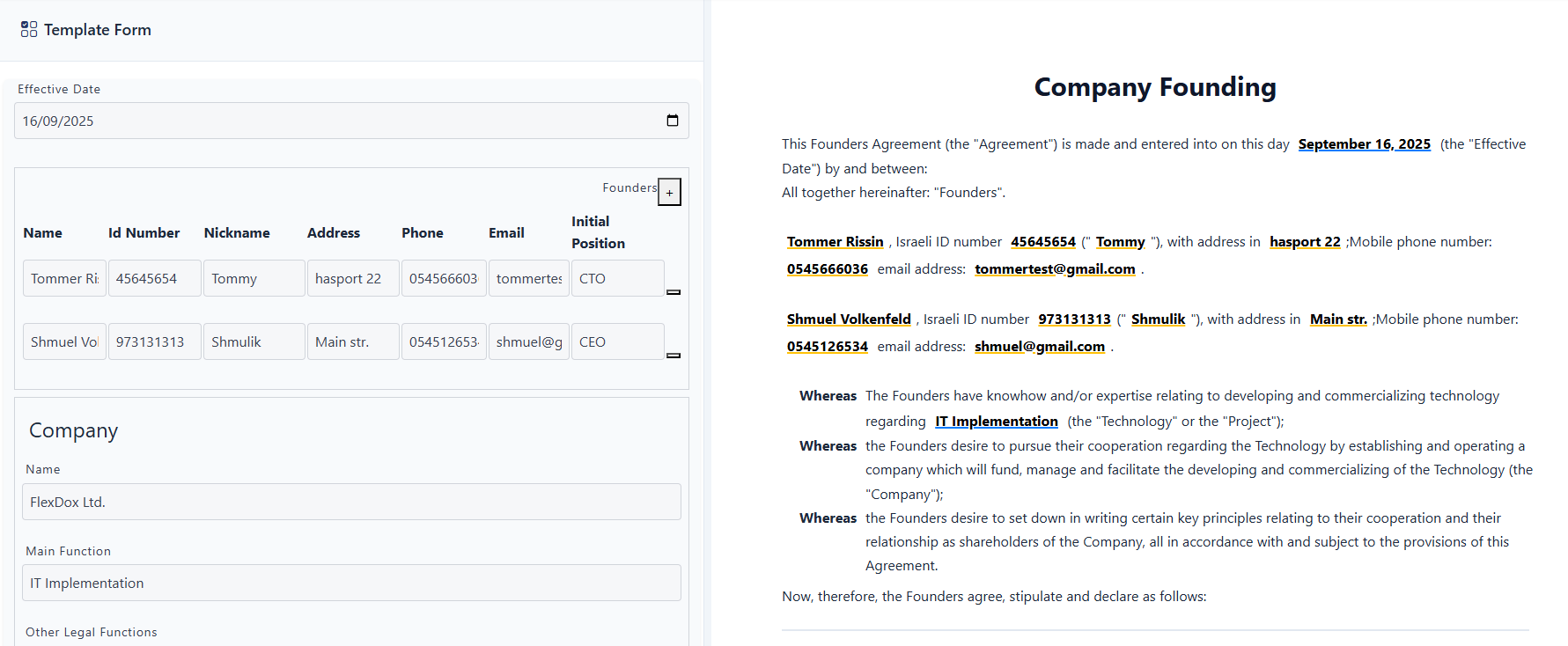Viewport: 1568px width, 646px height.
Task: Remove the Tommer Rissin founder row
Action: [x=674, y=291]
